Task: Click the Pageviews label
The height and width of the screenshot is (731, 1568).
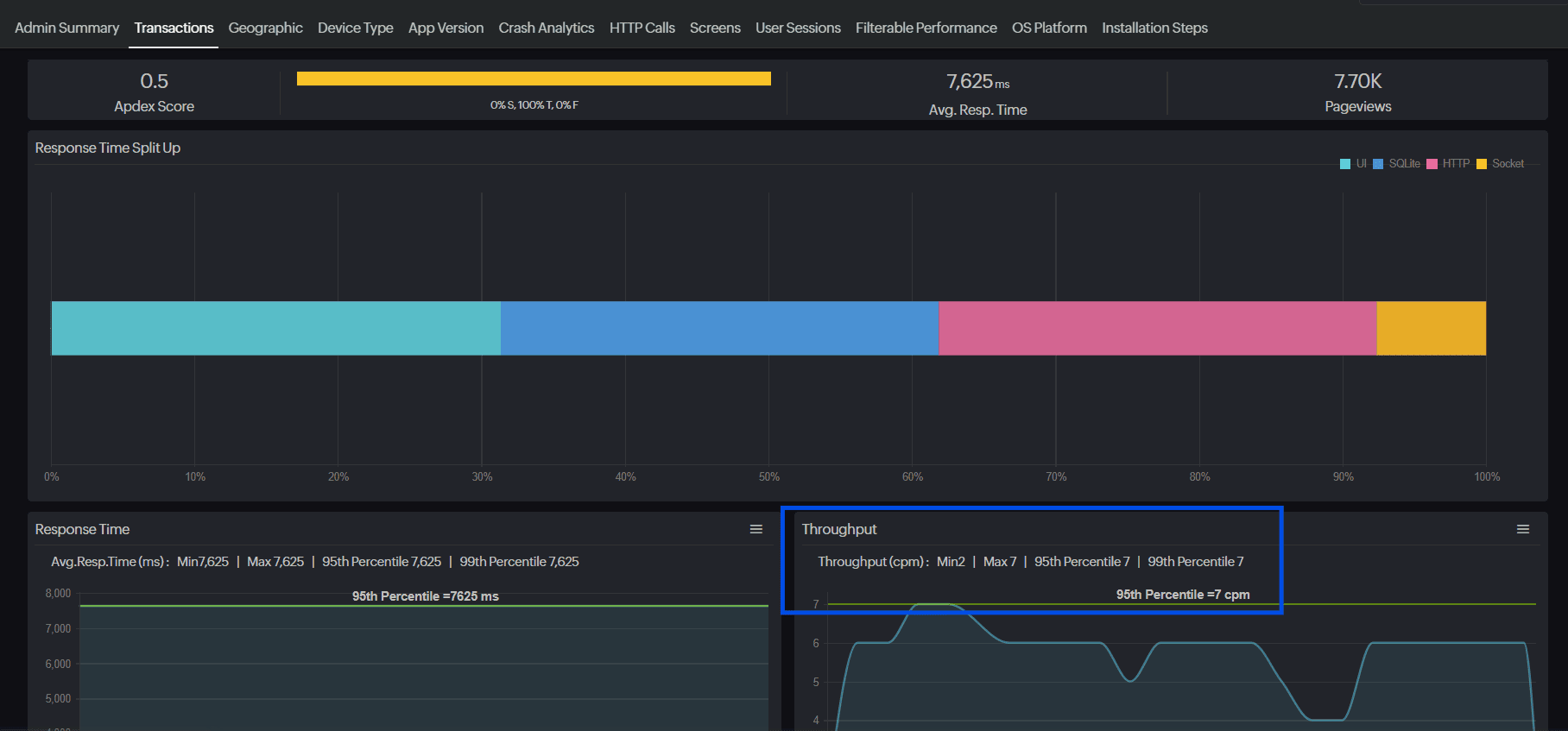Action: [x=1358, y=107]
